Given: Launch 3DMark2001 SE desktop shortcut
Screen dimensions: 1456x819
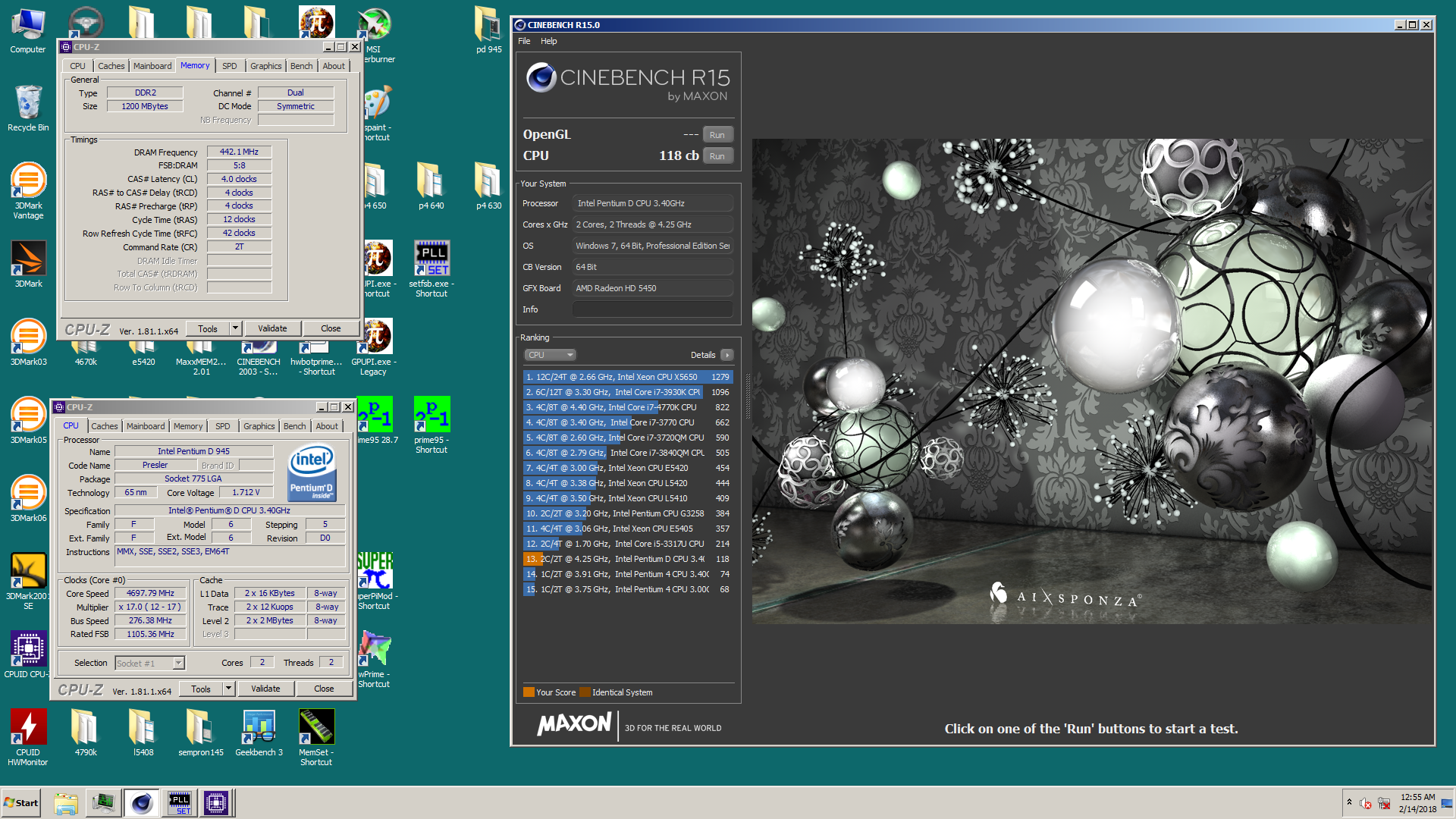Looking at the screenshot, I should [x=28, y=581].
